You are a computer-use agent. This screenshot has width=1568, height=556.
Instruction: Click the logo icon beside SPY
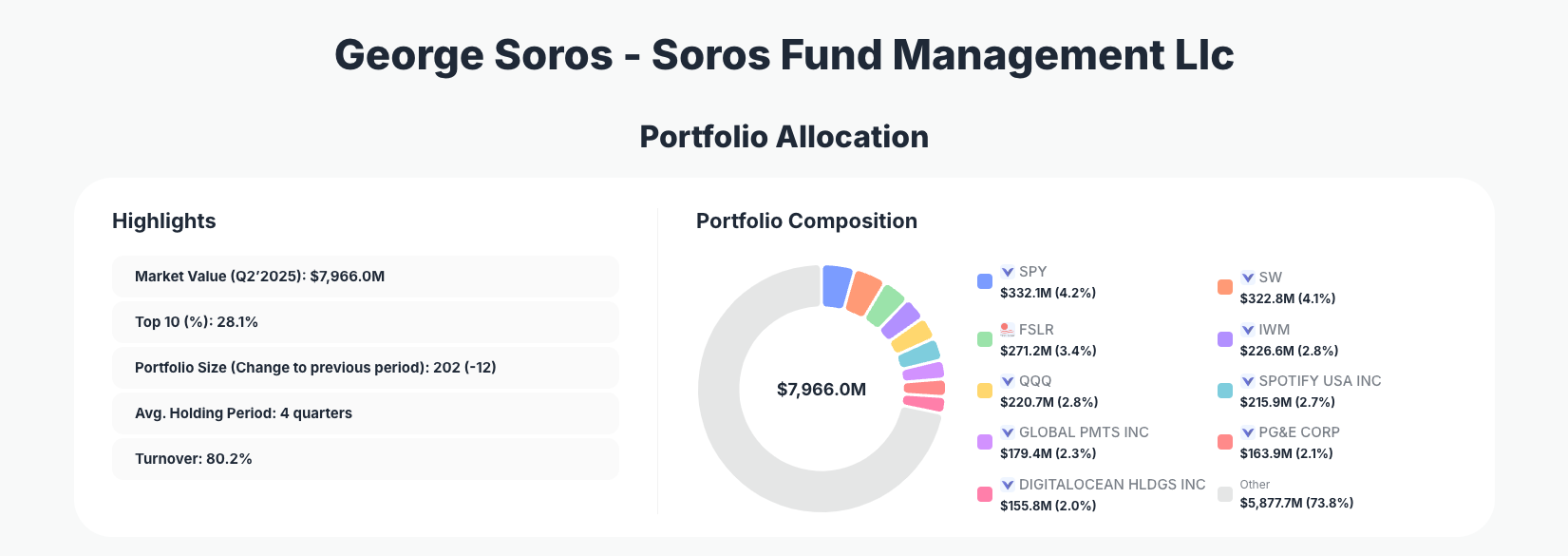coord(1008,272)
